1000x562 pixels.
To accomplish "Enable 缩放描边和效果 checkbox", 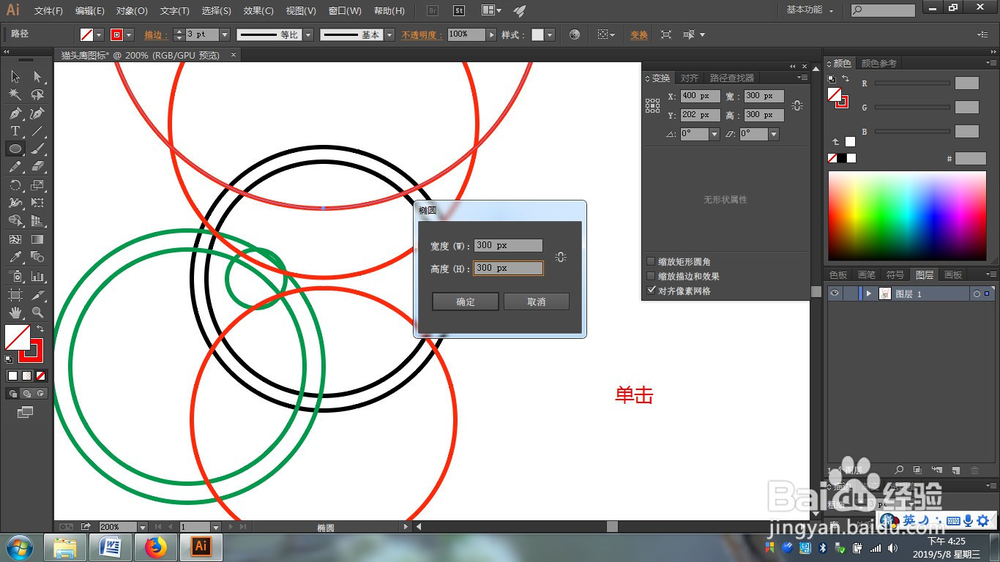I will 651,276.
